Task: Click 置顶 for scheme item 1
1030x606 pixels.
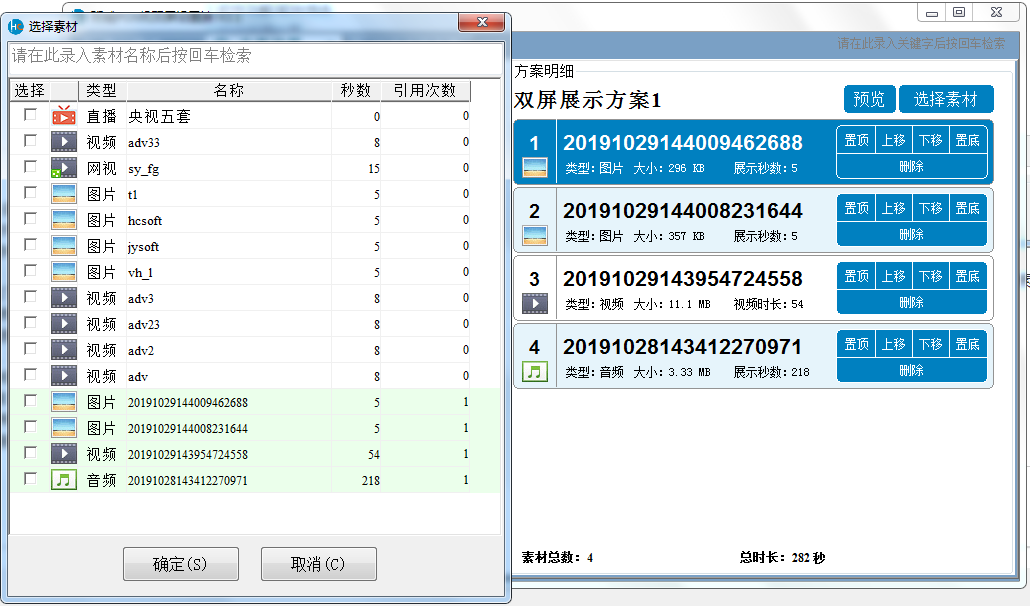Action: [856, 140]
